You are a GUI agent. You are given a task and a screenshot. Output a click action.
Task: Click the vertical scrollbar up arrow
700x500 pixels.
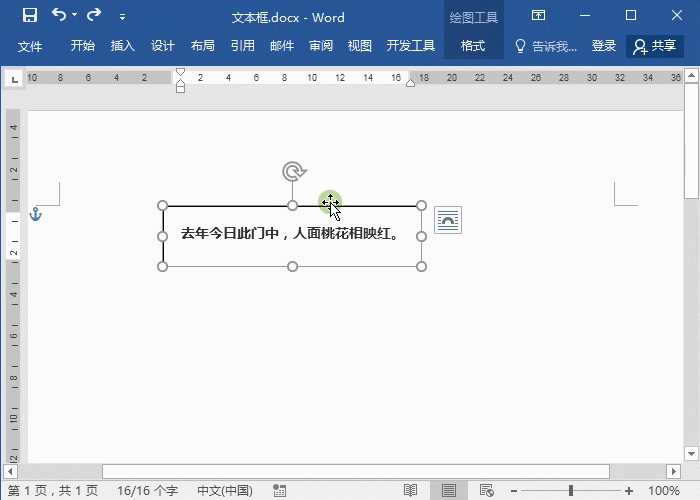click(691, 75)
